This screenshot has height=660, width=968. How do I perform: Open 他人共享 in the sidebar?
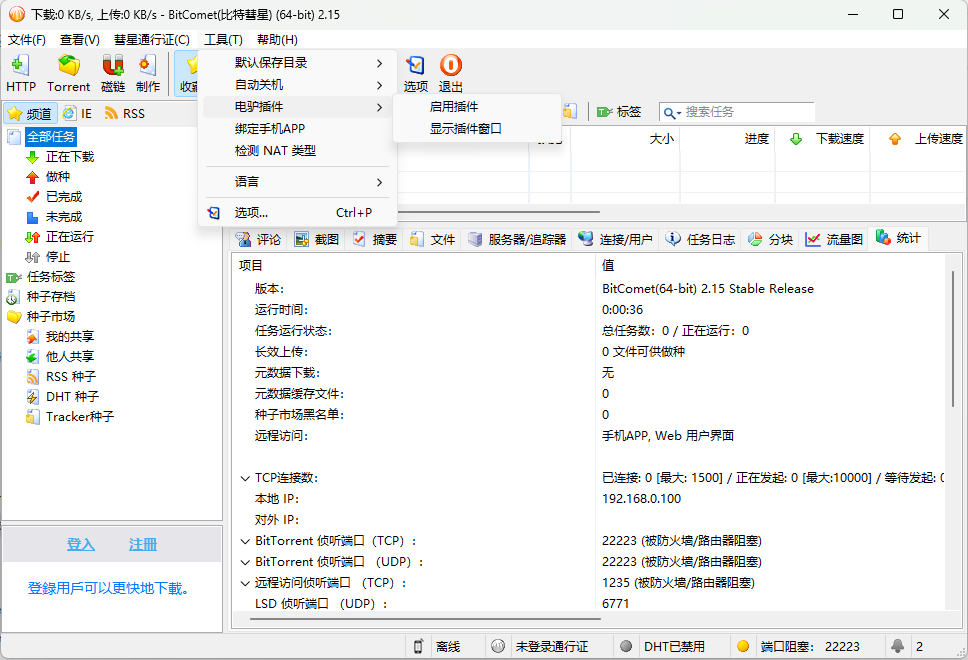(x=60, y=356)
